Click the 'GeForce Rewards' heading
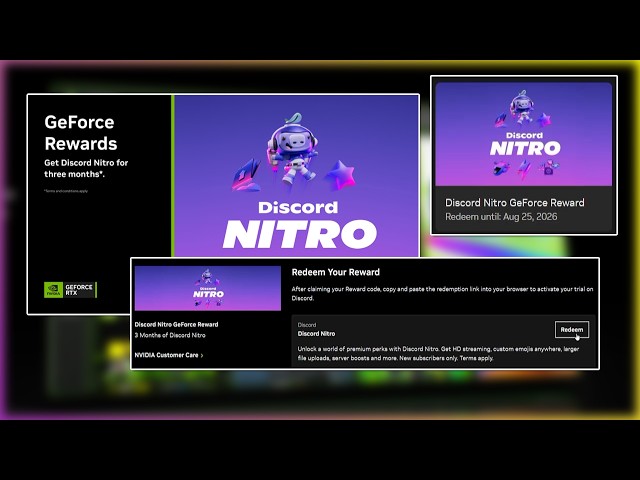Image resolution: width=640 pixels, height=480 pixels. [81, 133]
